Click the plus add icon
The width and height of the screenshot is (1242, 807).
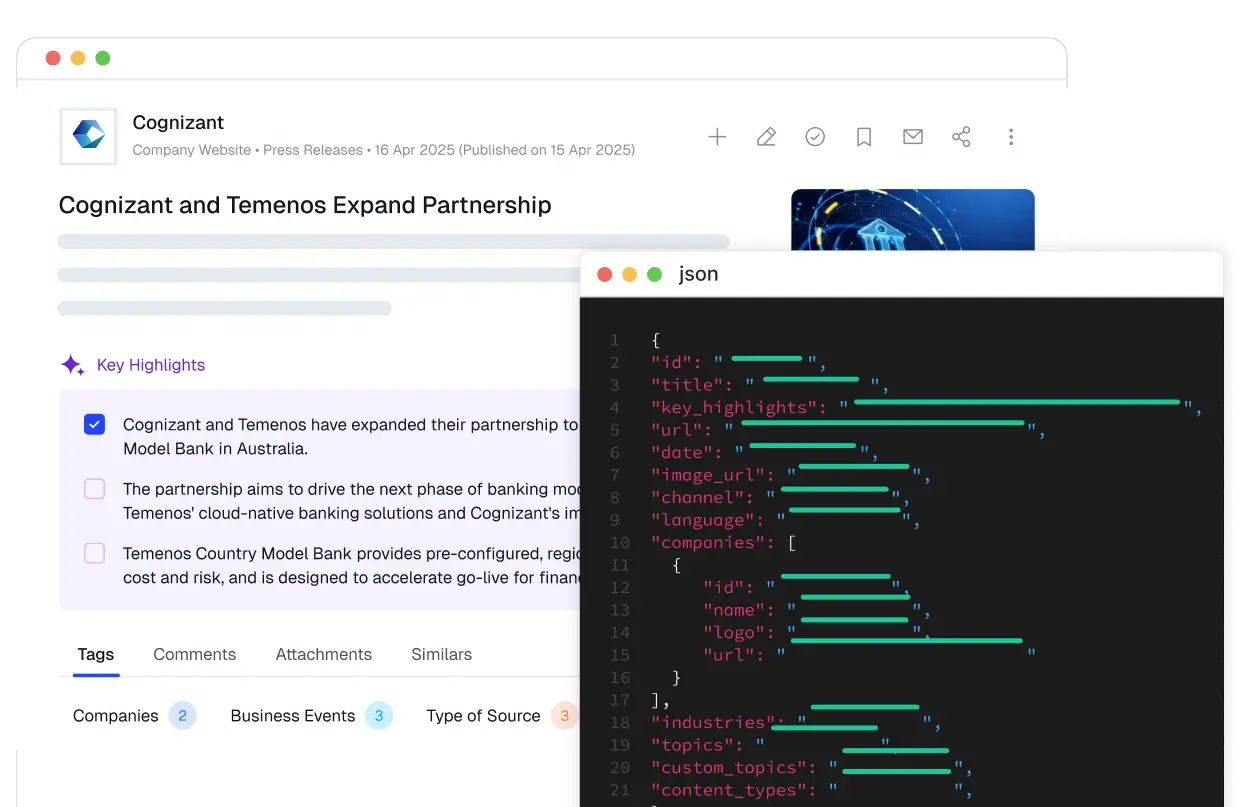click(717, 137)
